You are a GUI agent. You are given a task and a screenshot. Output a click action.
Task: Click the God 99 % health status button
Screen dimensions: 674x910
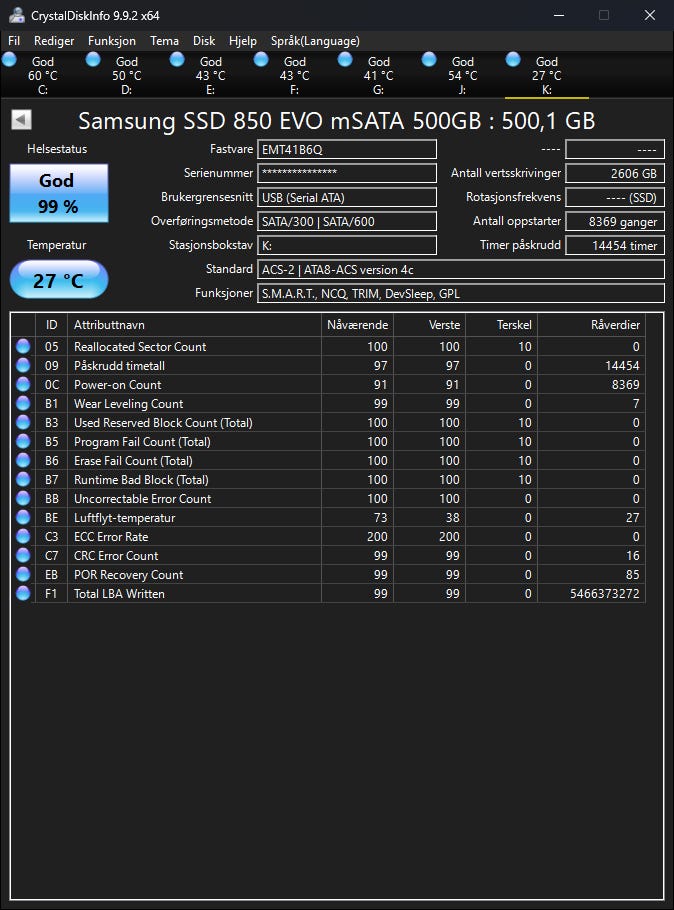59,193
